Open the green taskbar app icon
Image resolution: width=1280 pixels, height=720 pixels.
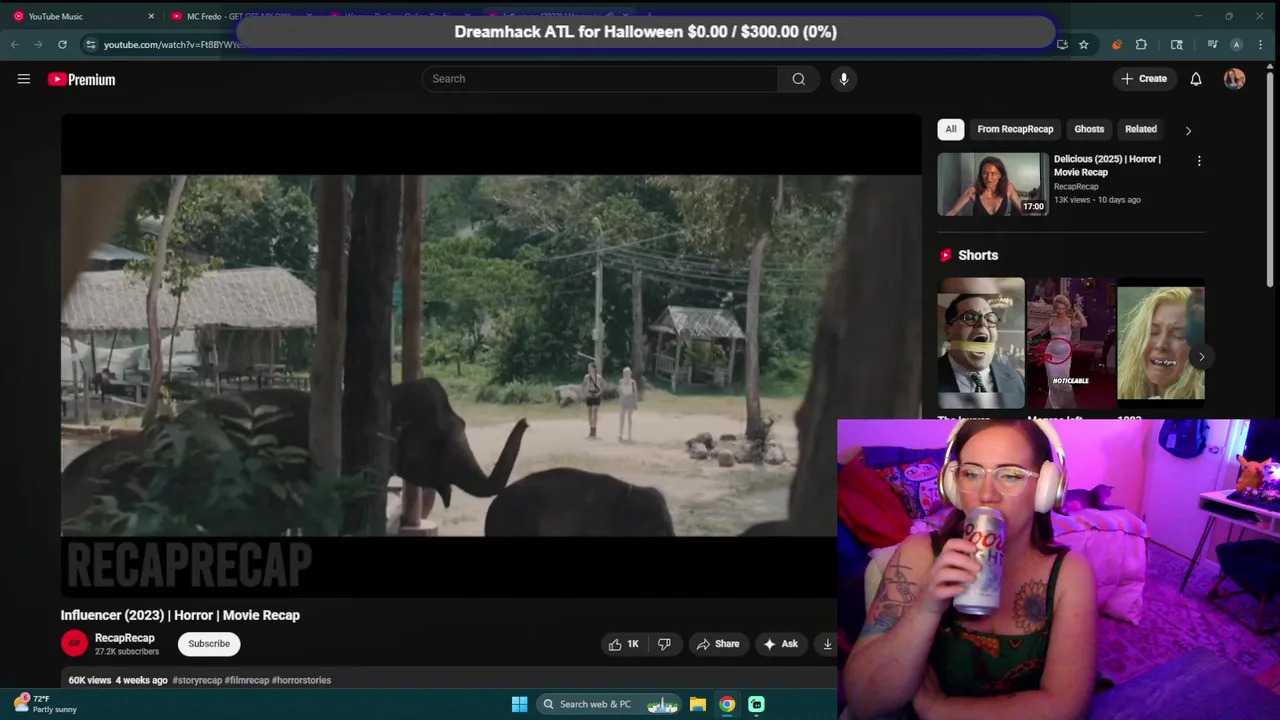pos(756,704)
